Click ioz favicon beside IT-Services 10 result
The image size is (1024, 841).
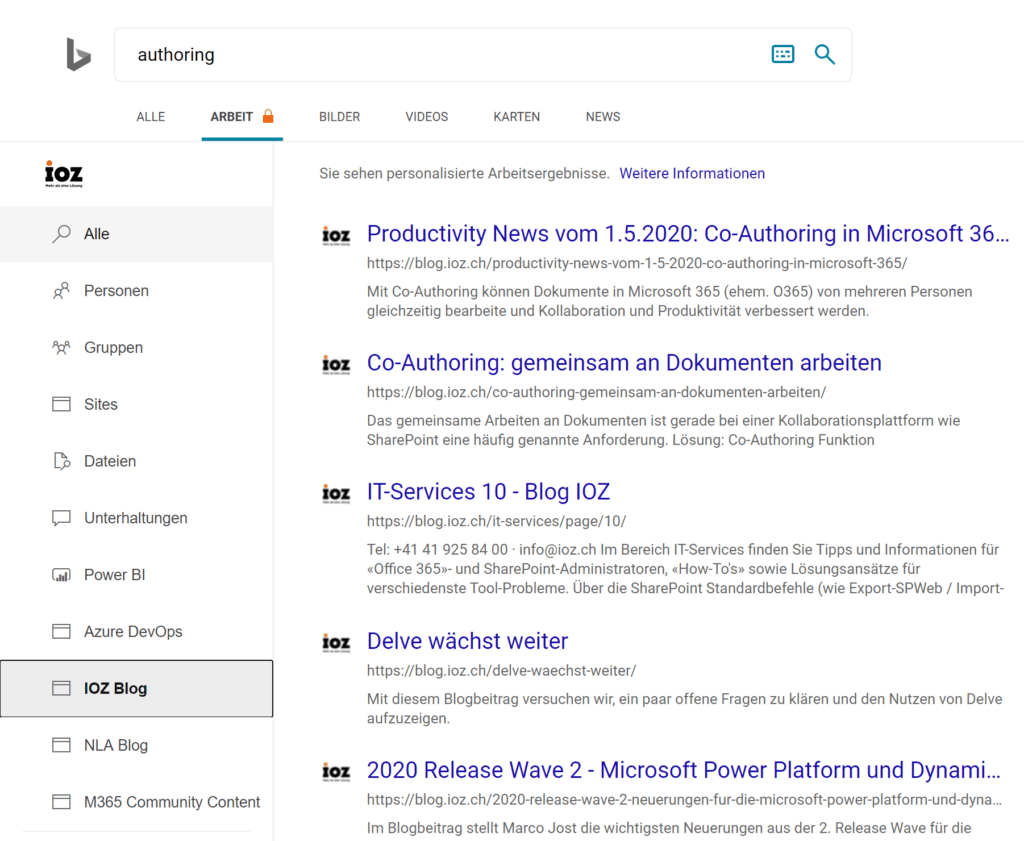pyautogui.click(x=336, y=494)
